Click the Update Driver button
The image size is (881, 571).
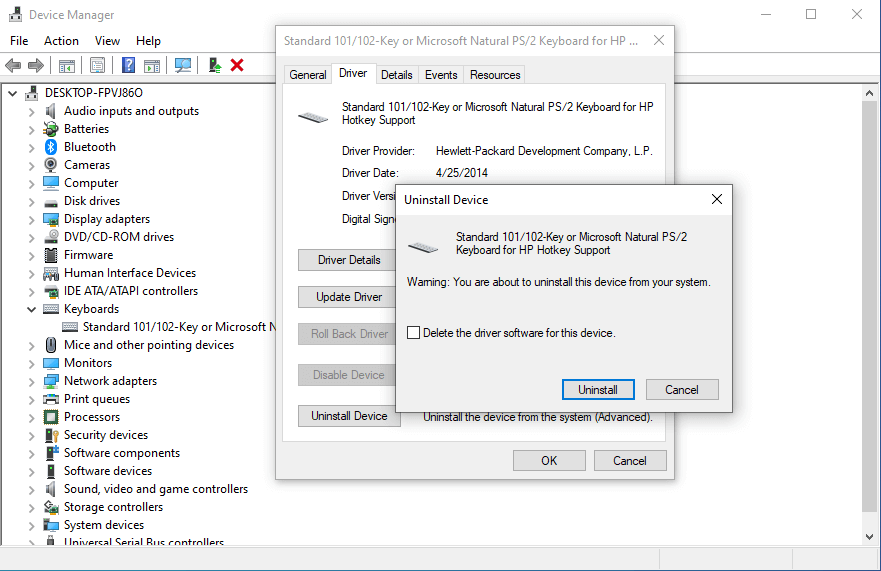(349, 297)
